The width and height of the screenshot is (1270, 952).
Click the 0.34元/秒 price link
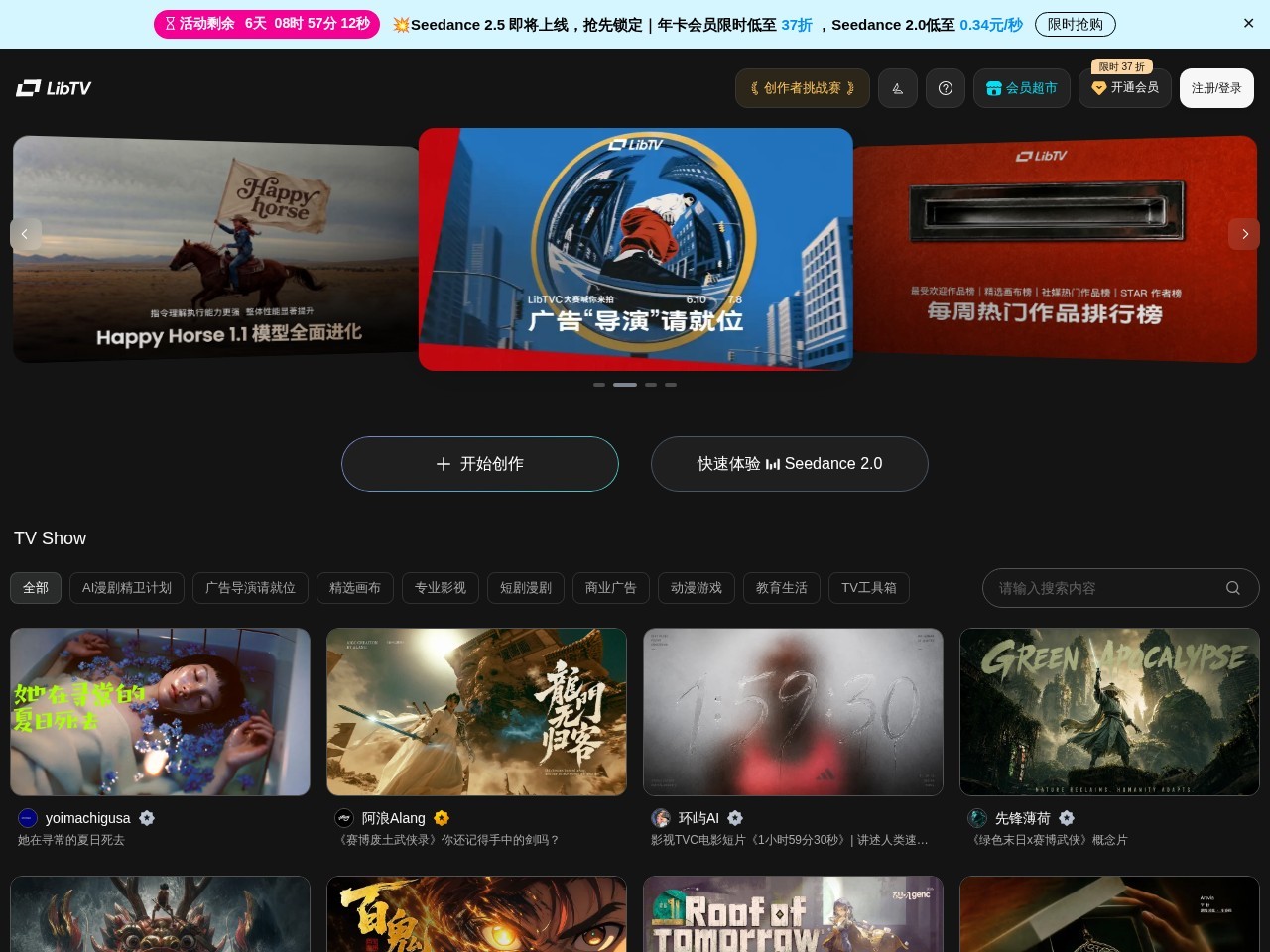click(991, 24)
